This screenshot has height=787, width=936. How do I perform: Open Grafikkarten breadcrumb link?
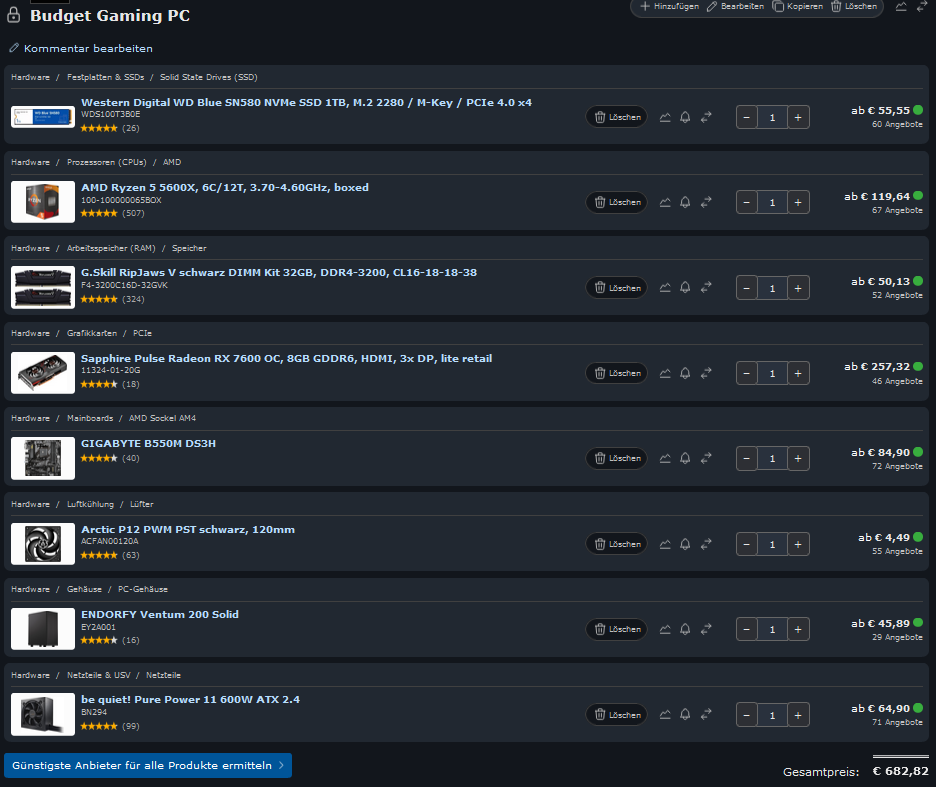click(92, 333)
